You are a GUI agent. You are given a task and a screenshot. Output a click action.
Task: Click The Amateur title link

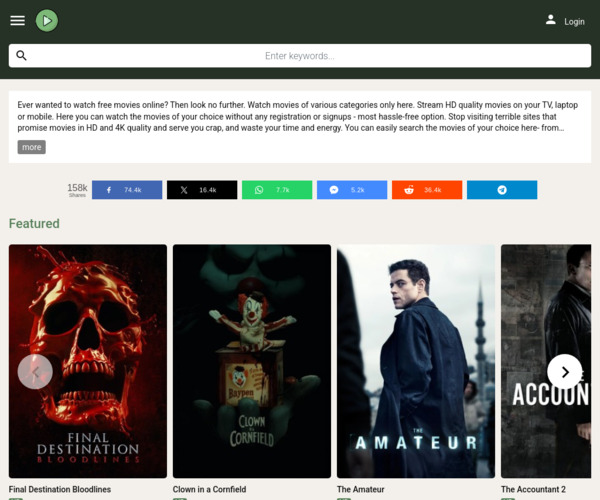[x=360, y=489]
